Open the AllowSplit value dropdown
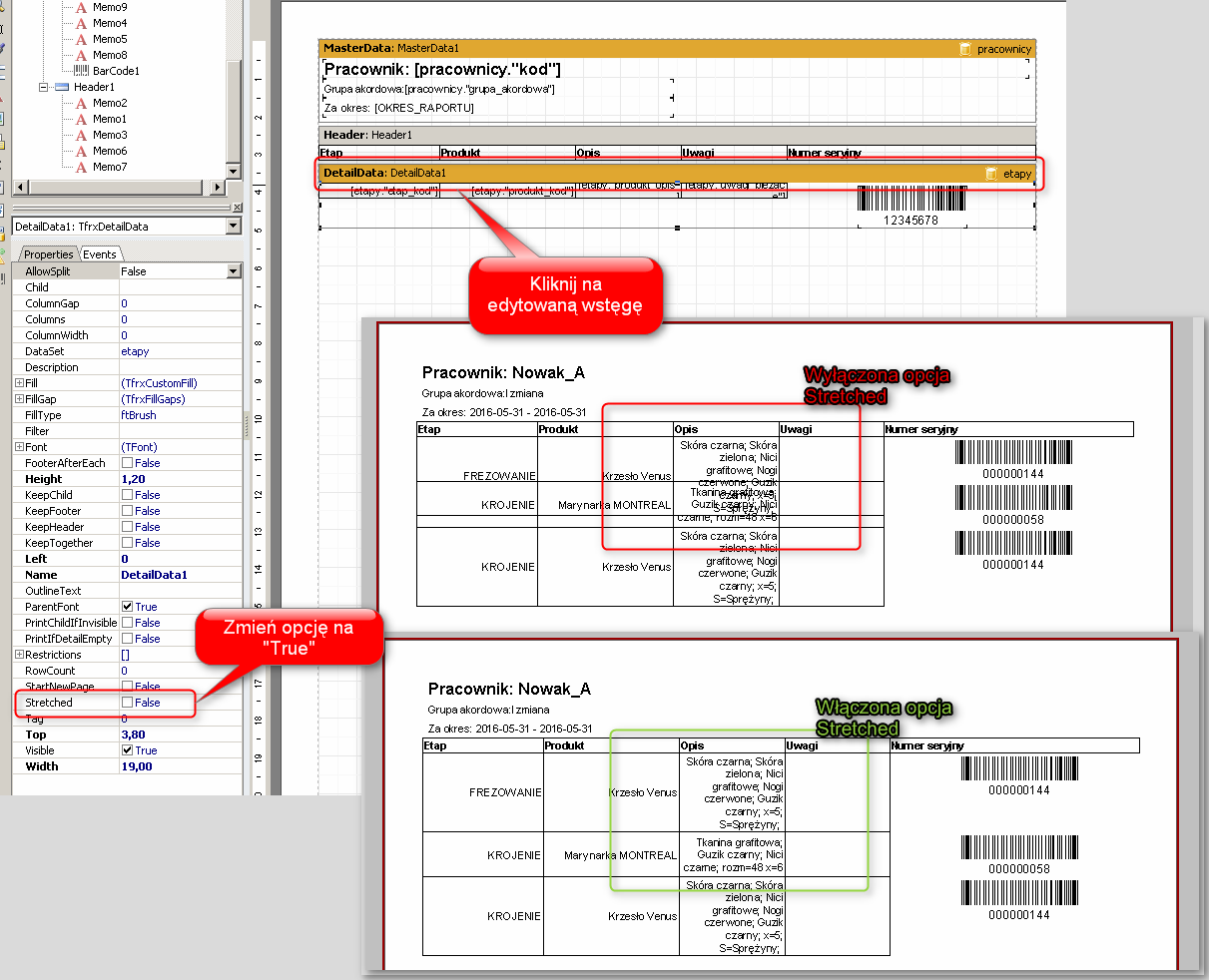 (x=234, y=271)
